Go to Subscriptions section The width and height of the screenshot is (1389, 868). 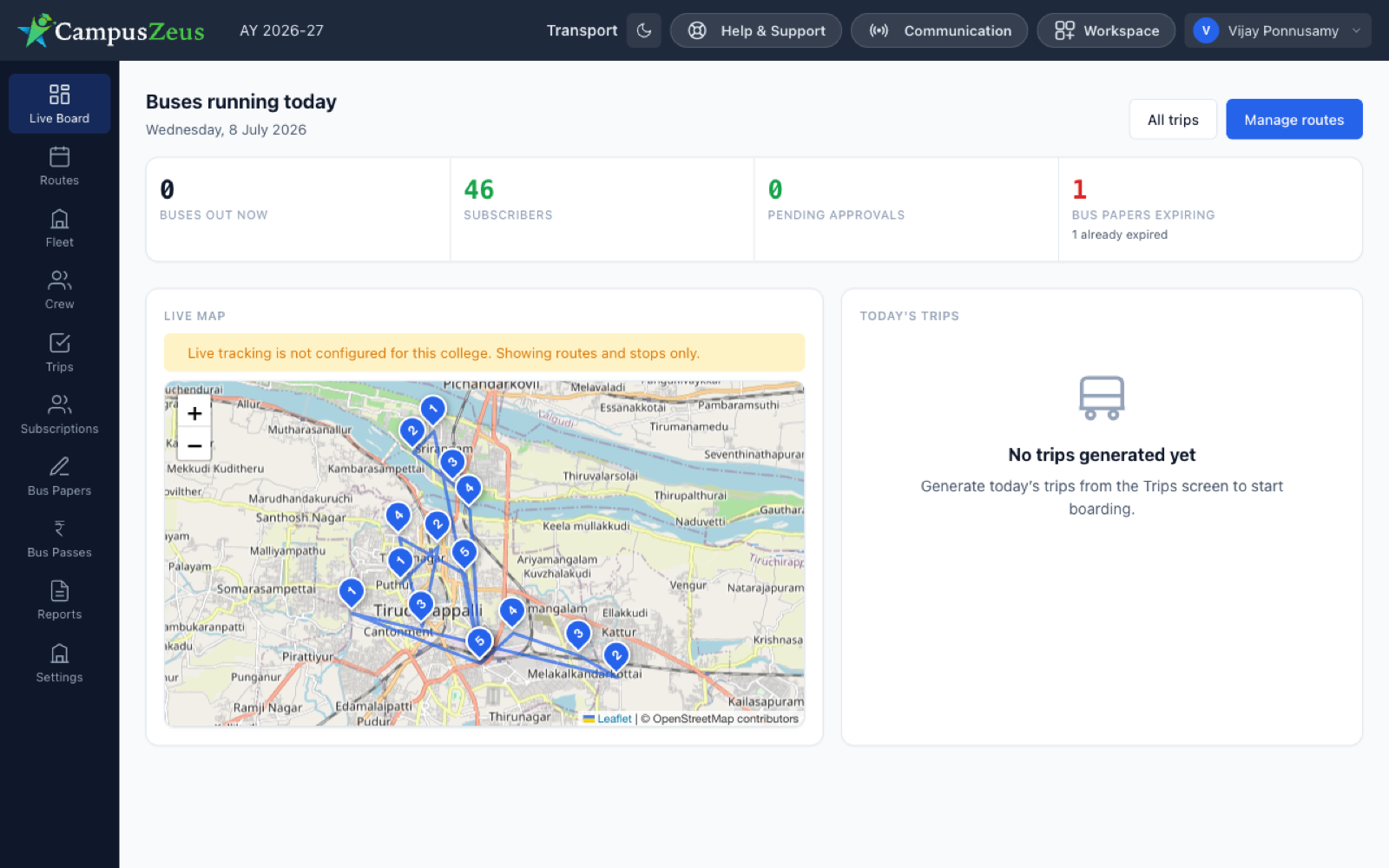(59, 414)
